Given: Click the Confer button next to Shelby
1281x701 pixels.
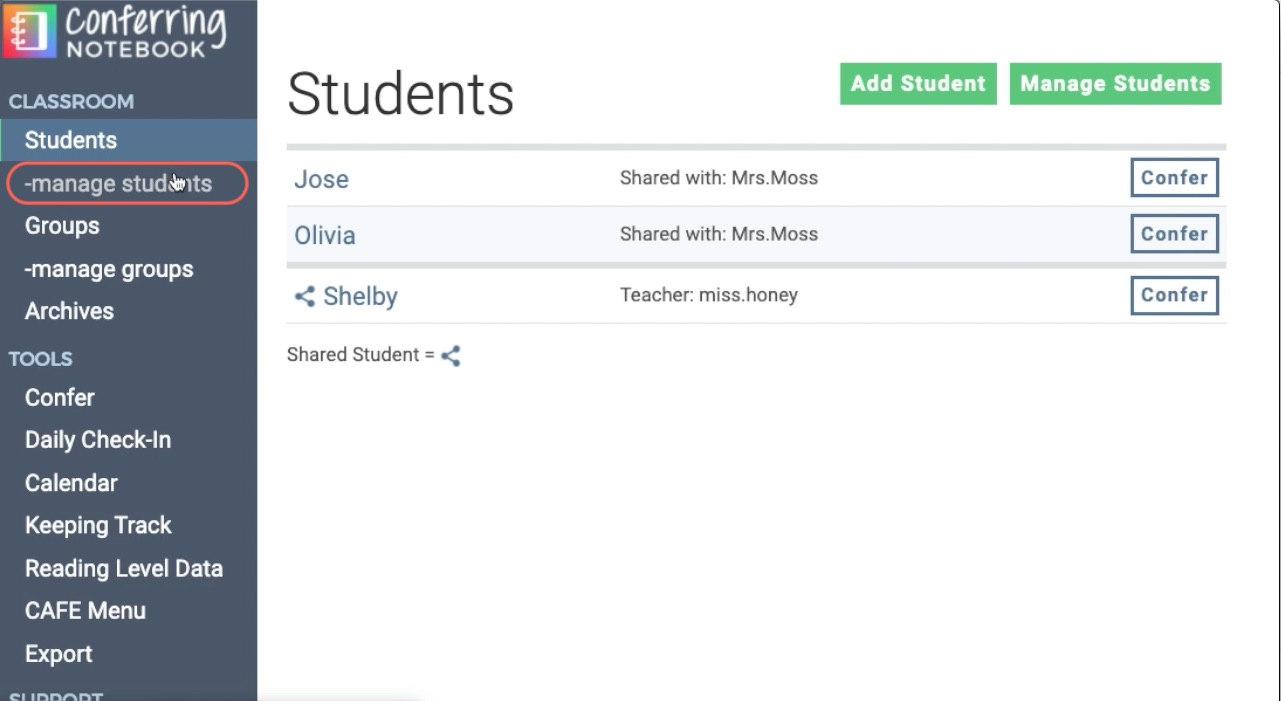Looking at the screenshot, I should [x=1174, y=295].
